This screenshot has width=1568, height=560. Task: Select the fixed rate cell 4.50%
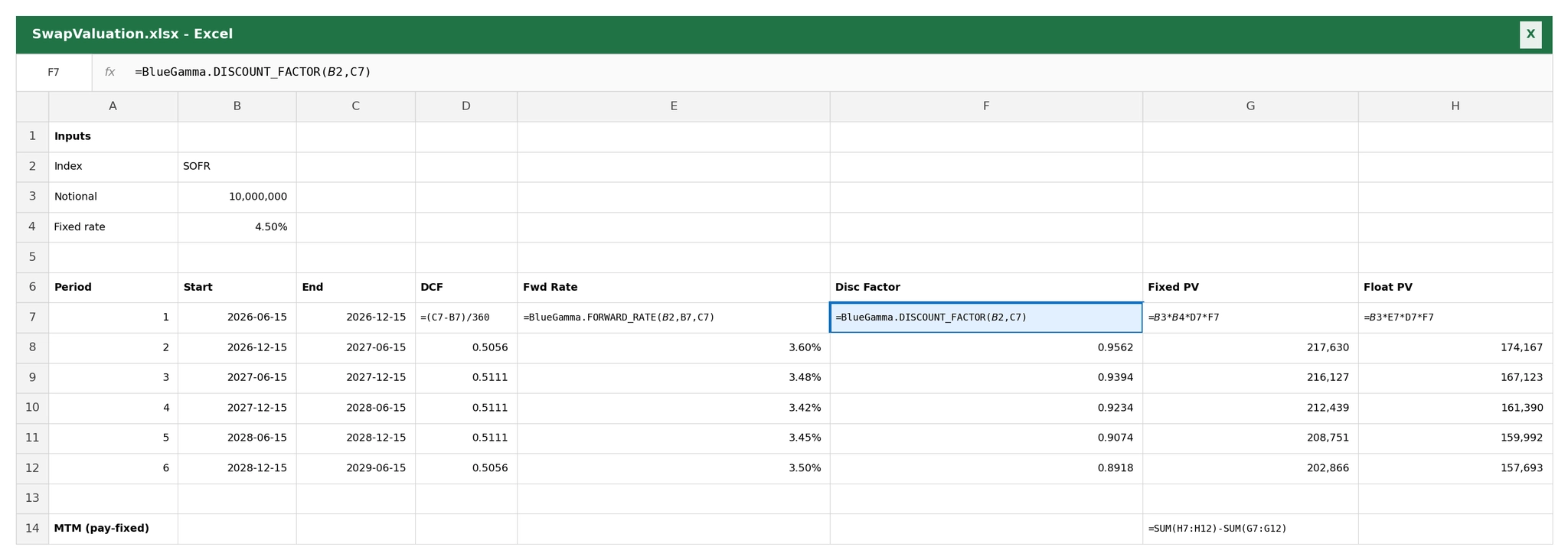click(237, 227)
